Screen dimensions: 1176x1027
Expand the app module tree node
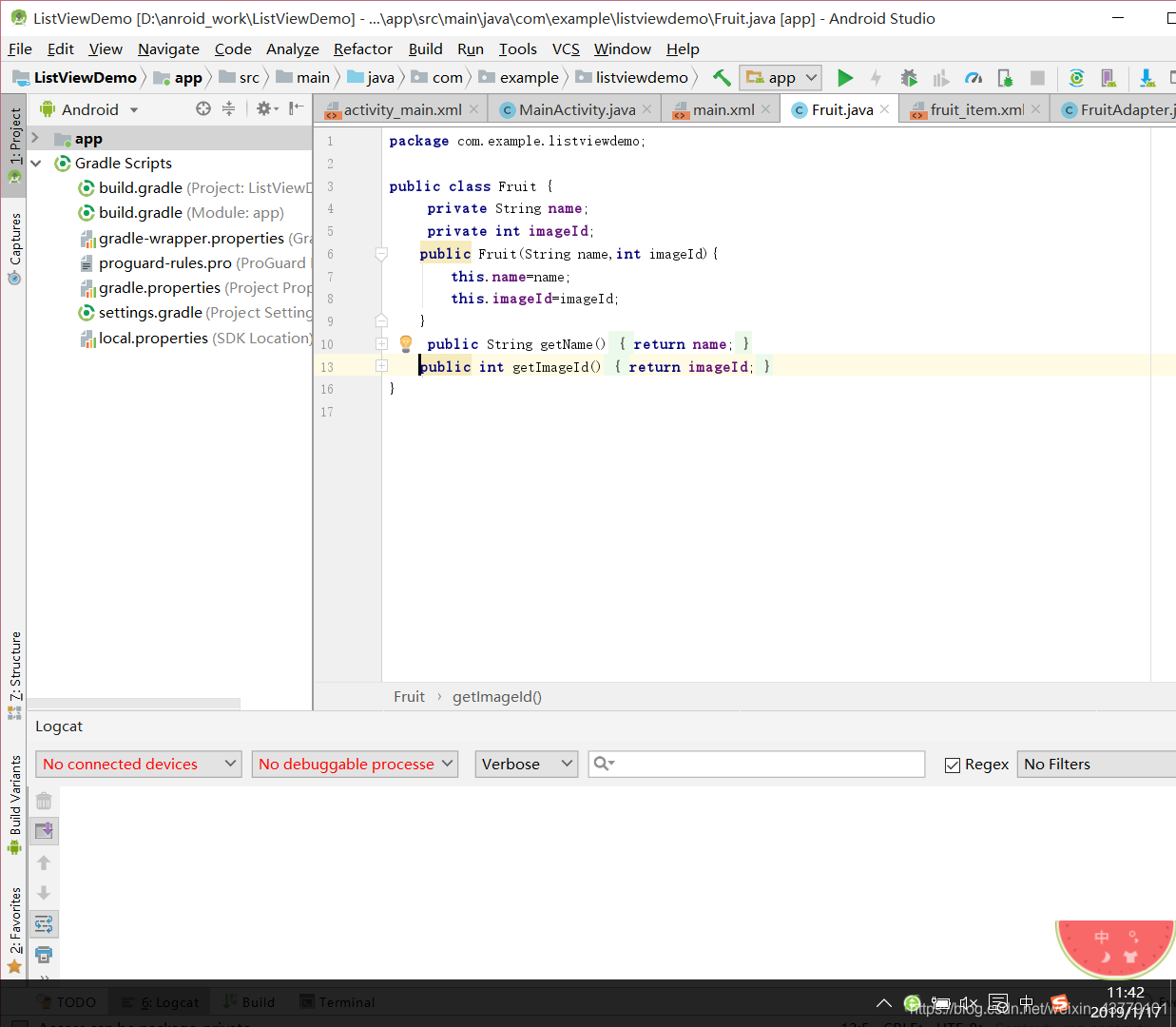[x=35, y=138]
